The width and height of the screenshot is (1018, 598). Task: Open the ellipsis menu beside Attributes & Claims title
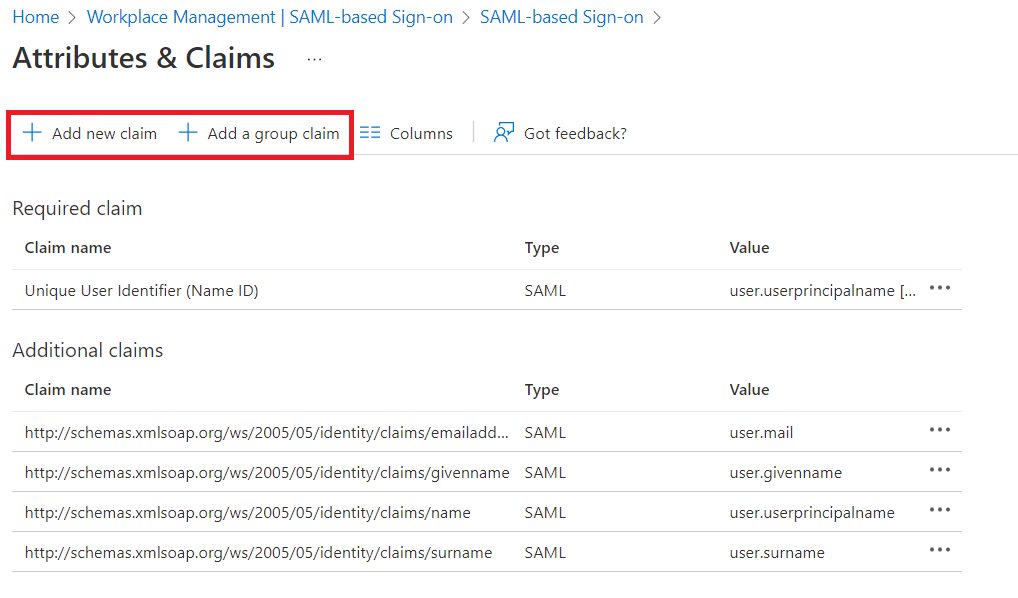tap(315, 59)
